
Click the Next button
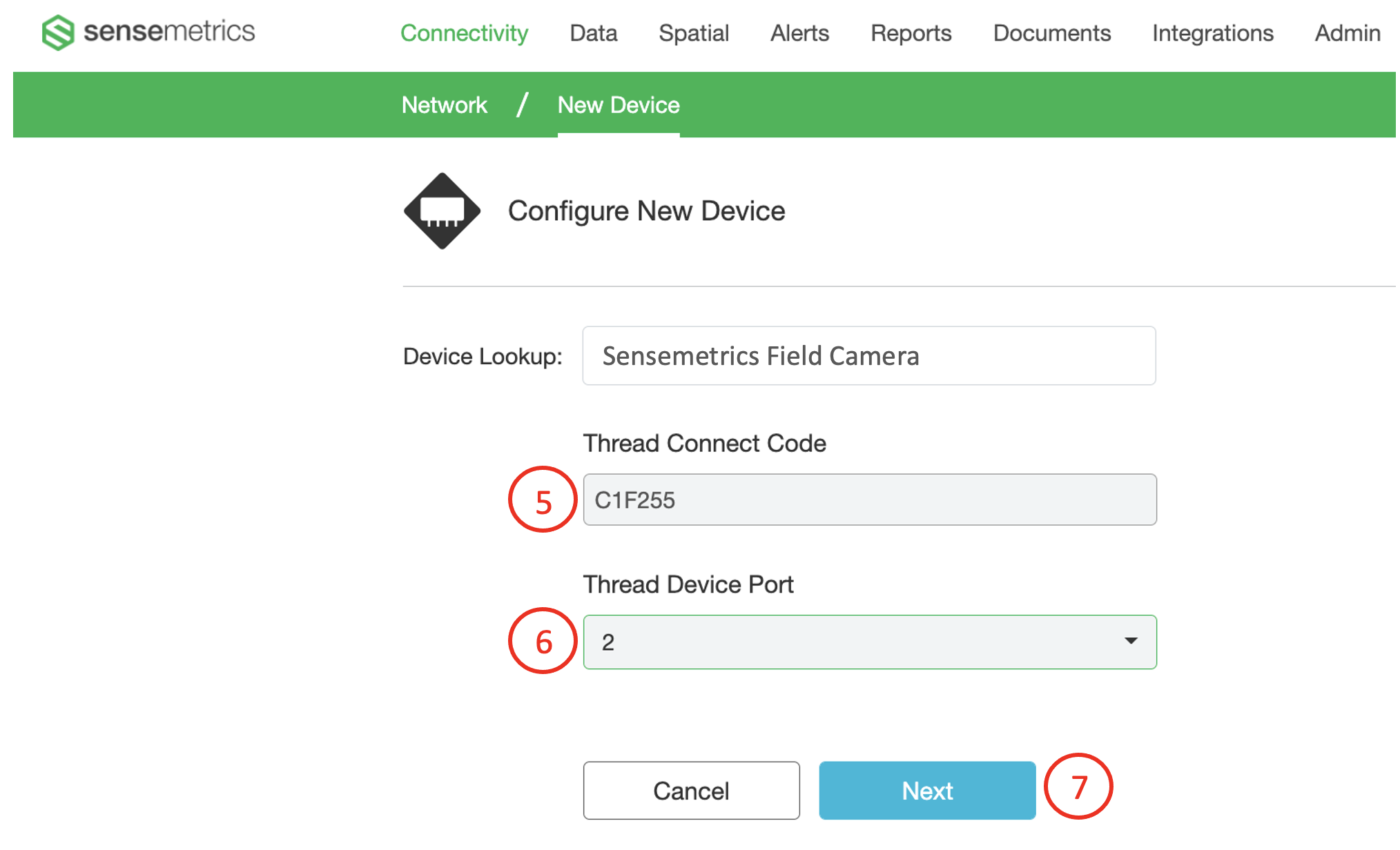927,791
